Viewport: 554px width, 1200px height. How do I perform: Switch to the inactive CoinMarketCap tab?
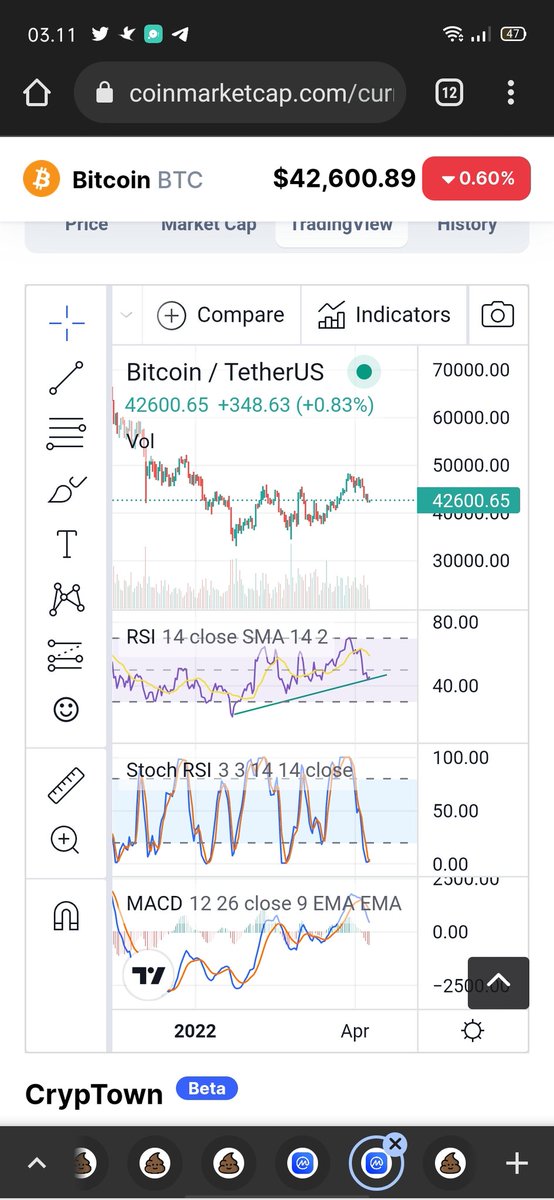coord(301,1163)
